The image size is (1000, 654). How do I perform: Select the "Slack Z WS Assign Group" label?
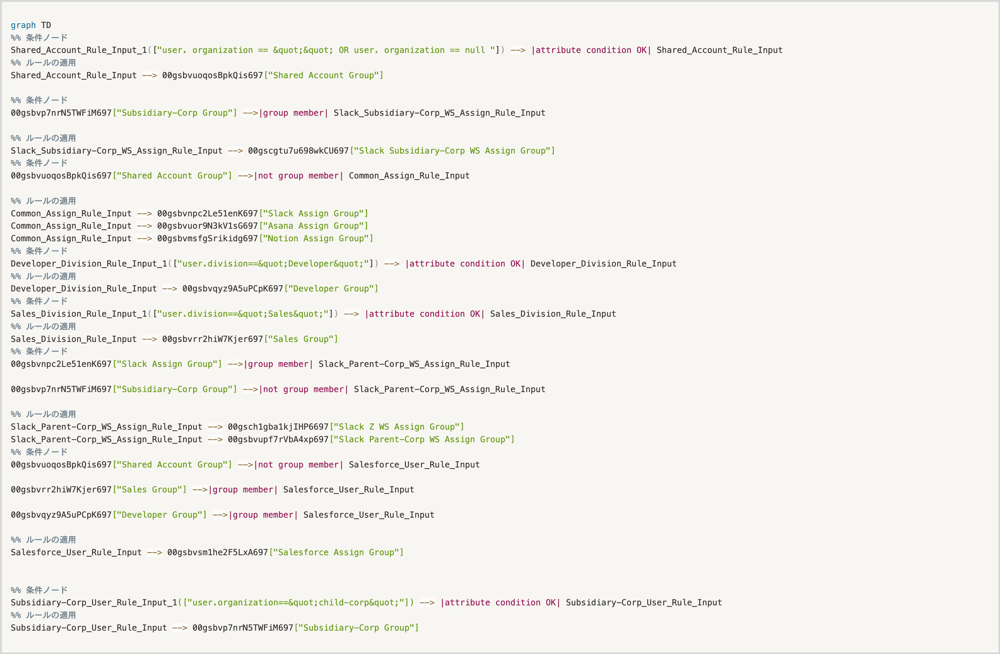coord(397,427)
